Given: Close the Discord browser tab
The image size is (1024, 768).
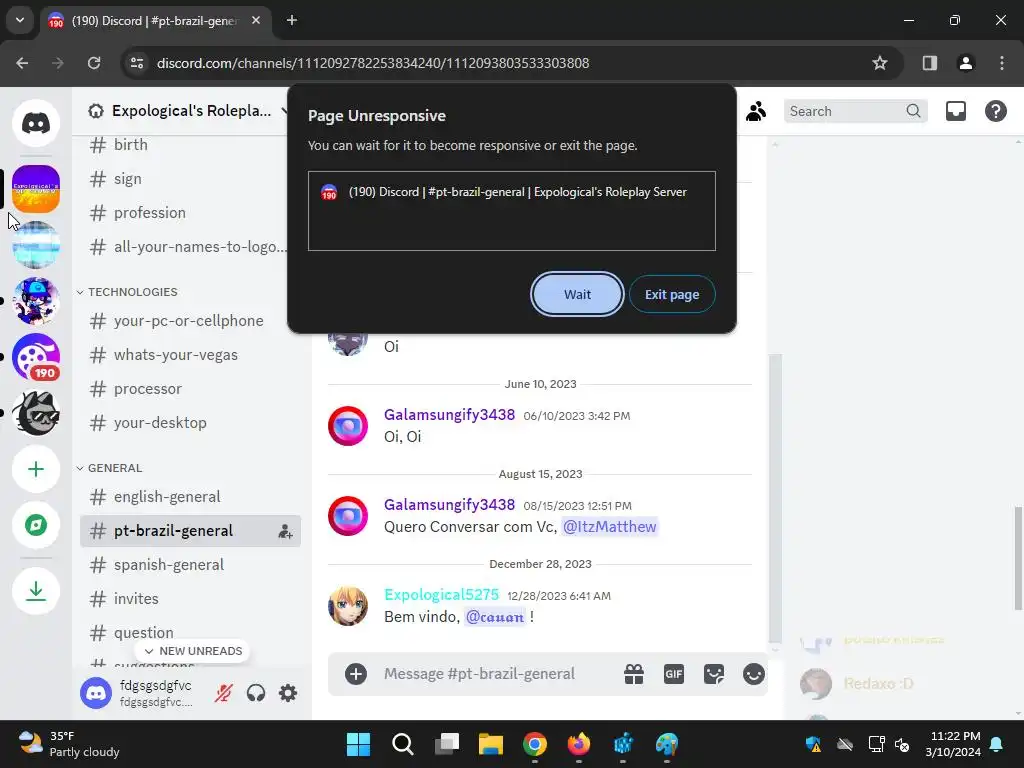Looking at the screenshot, I should click(256, 20).
